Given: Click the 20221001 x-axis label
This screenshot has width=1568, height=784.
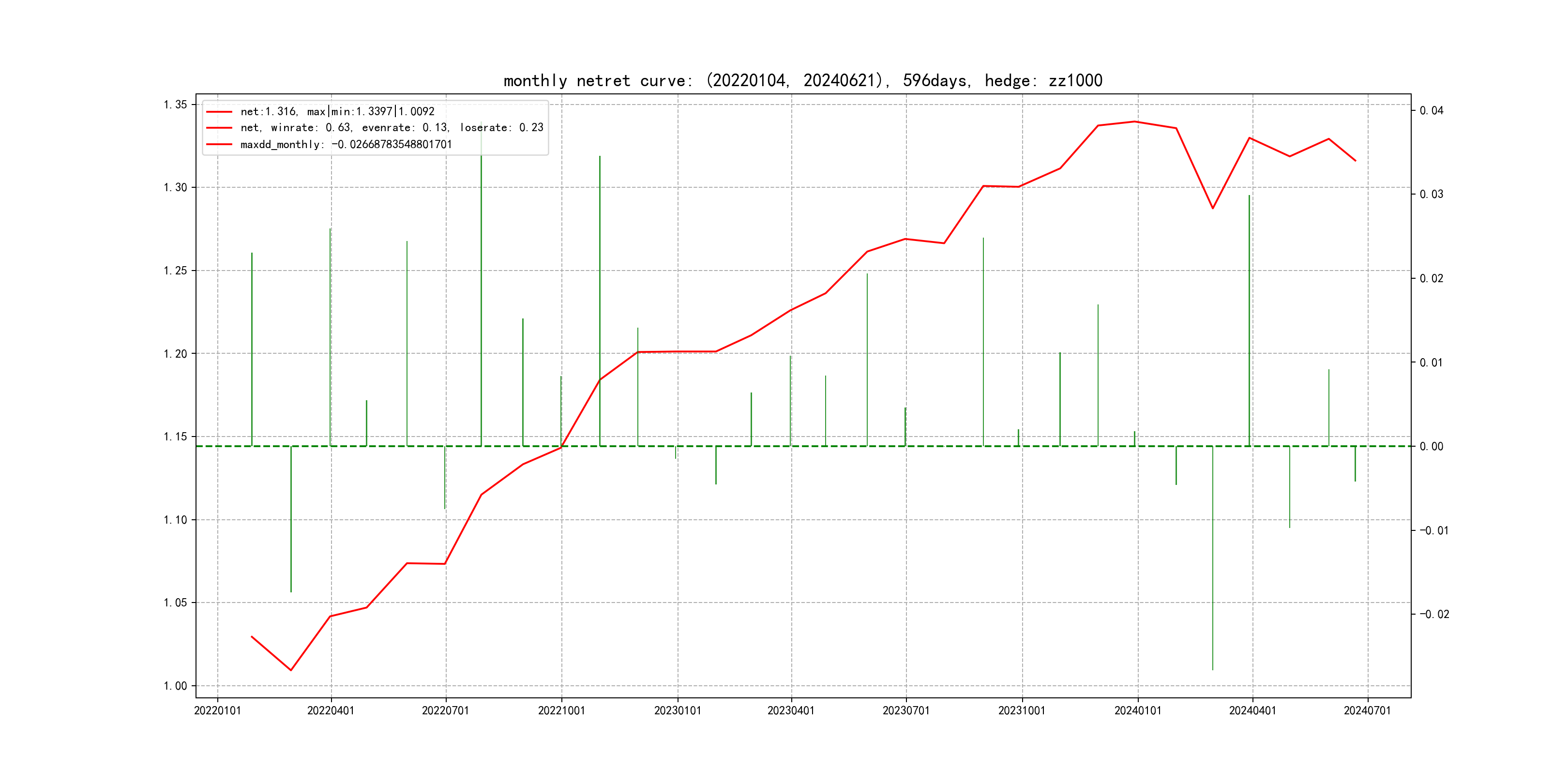Looking at the screenshot, I should pos(561,711).
